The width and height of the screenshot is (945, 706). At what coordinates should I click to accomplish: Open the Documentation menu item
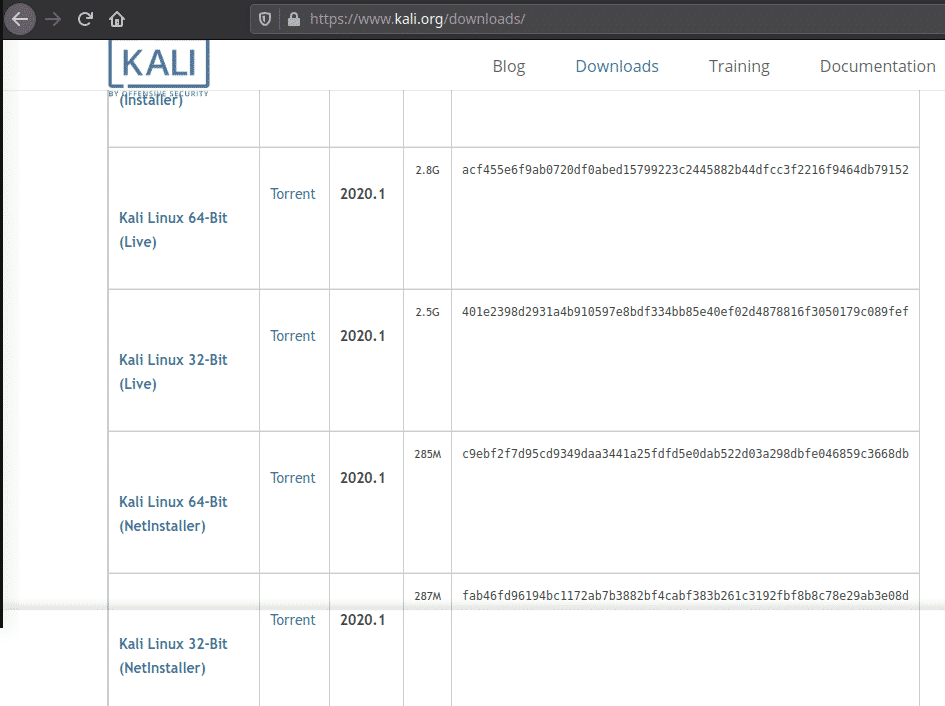tap(877, 67)
